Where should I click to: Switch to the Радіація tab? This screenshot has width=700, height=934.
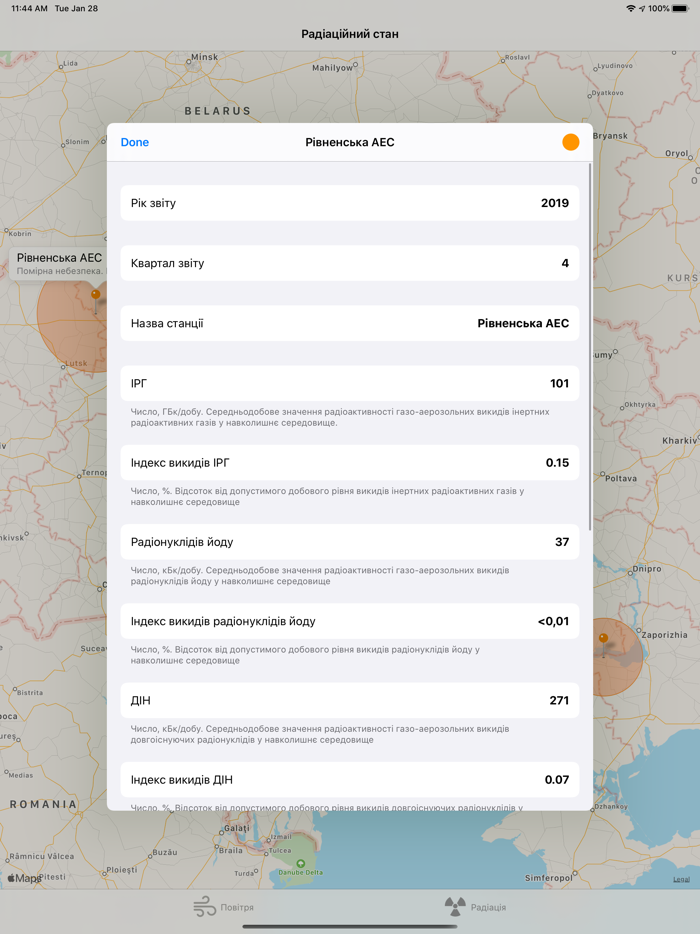pos(475,907)
